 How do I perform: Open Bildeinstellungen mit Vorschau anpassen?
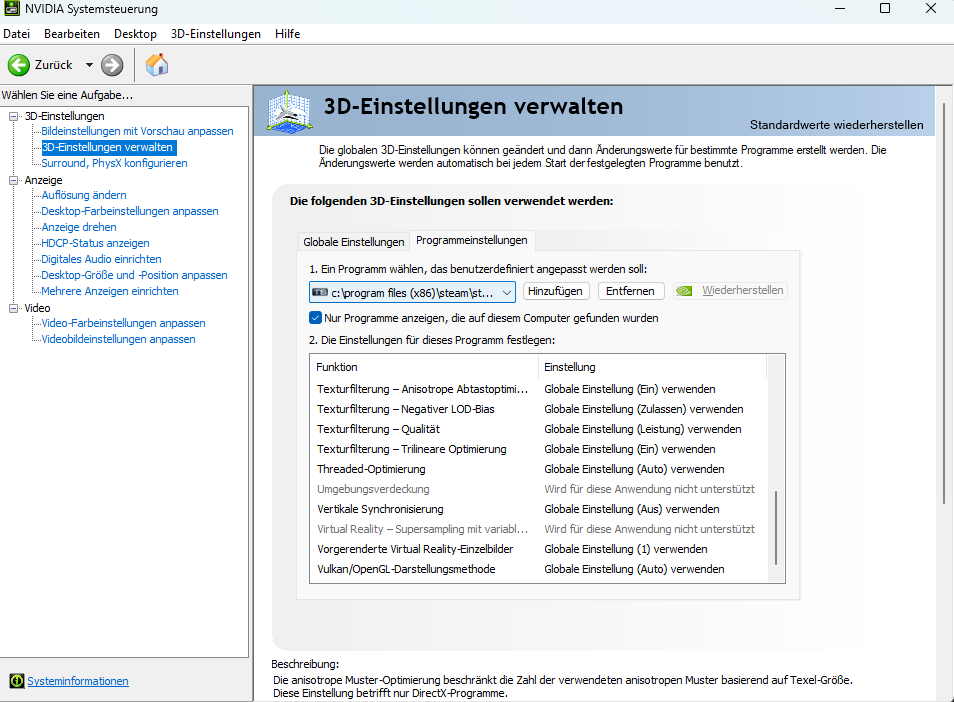(x=138, y=131)
